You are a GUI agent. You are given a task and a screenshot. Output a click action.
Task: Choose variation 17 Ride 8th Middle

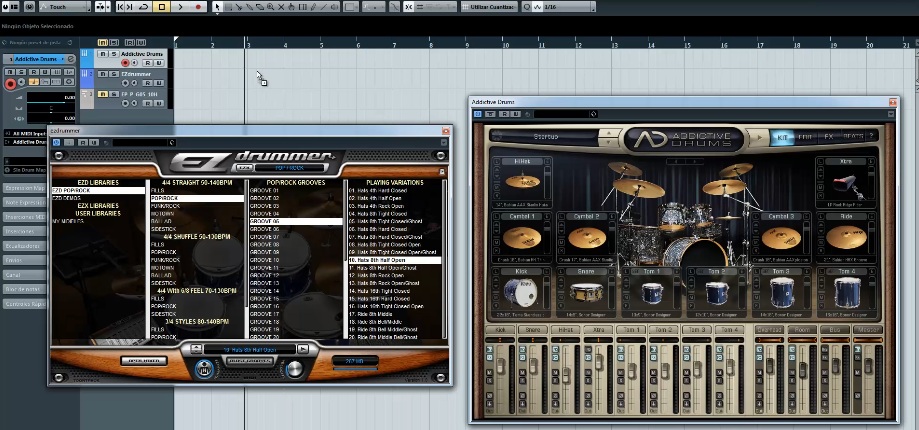[x=394, y=313]
